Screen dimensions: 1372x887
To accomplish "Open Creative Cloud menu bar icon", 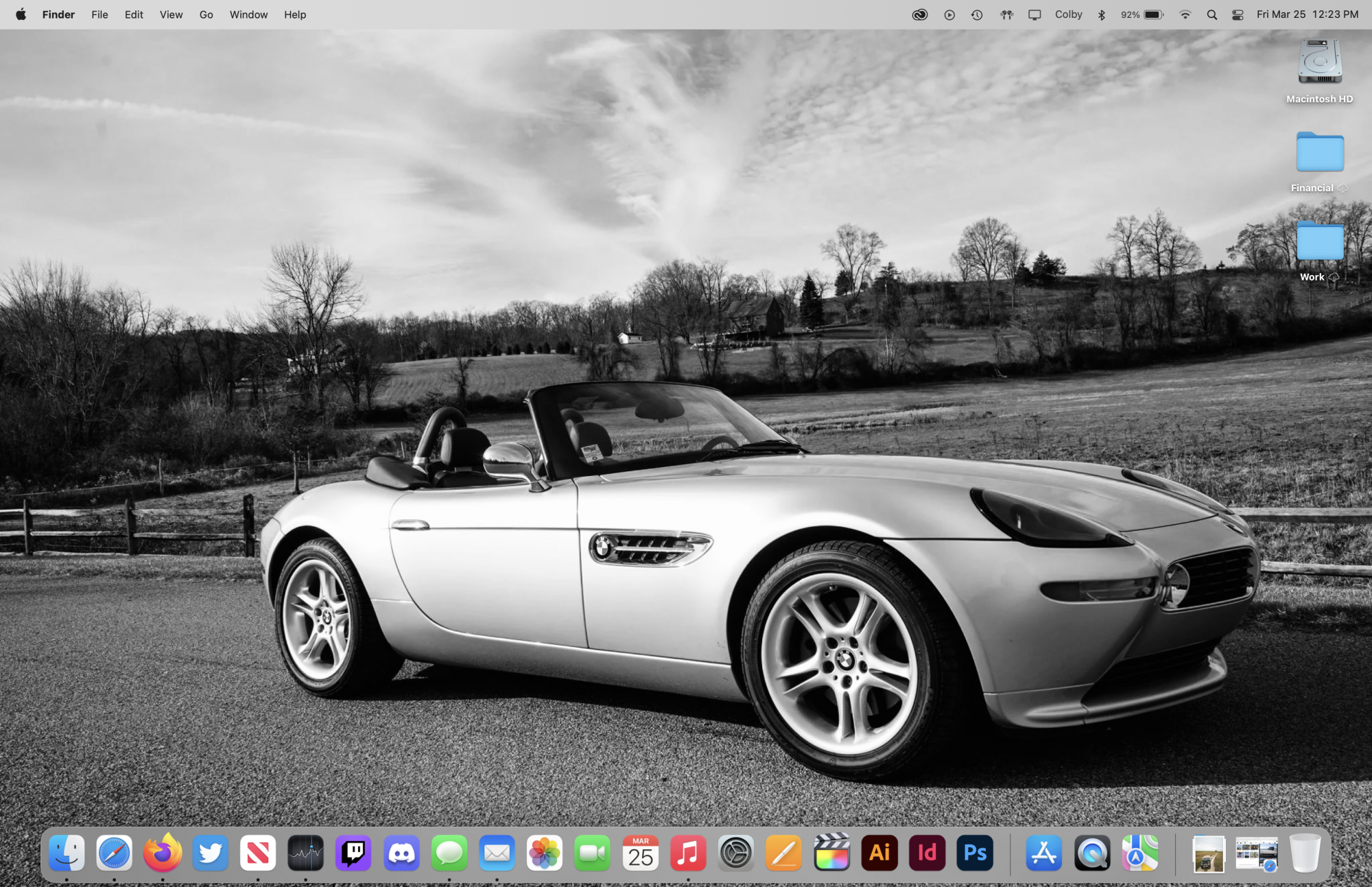I will (x=919, y=14).
